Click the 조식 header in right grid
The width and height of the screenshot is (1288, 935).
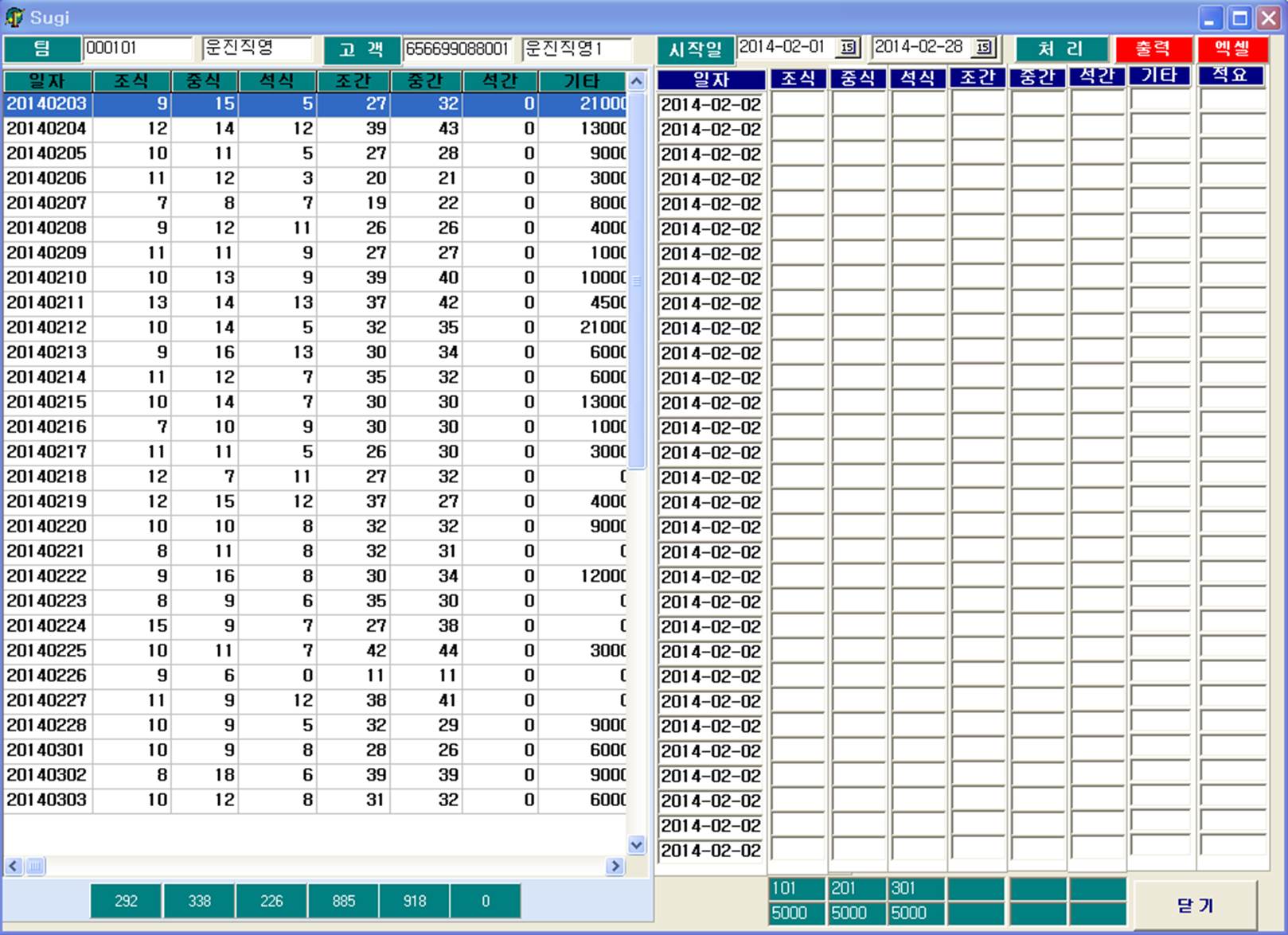798,78
